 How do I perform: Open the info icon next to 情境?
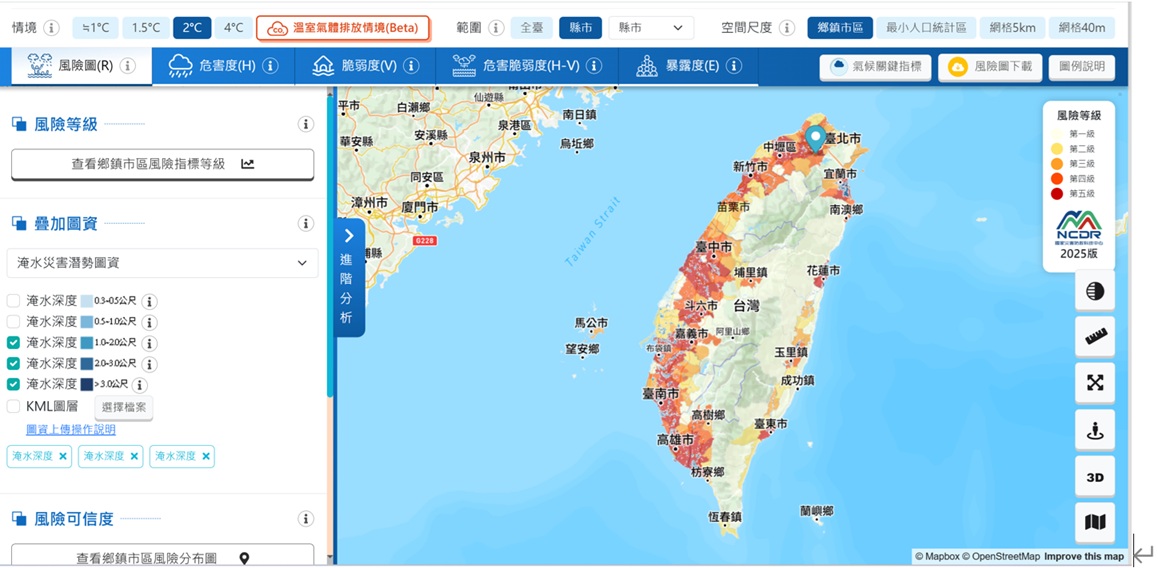[51, 28]
